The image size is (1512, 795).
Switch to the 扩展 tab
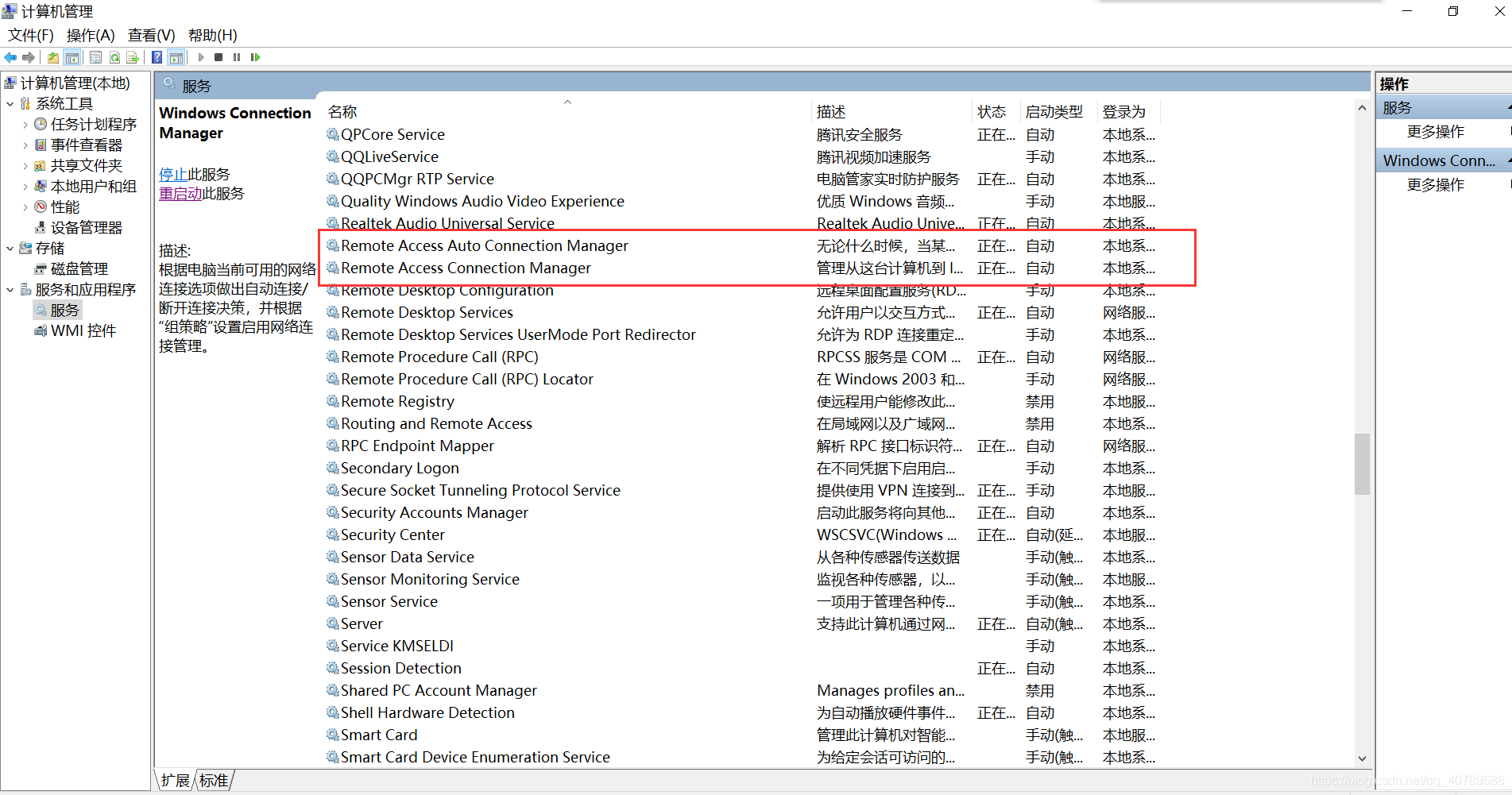coord(176,780)
